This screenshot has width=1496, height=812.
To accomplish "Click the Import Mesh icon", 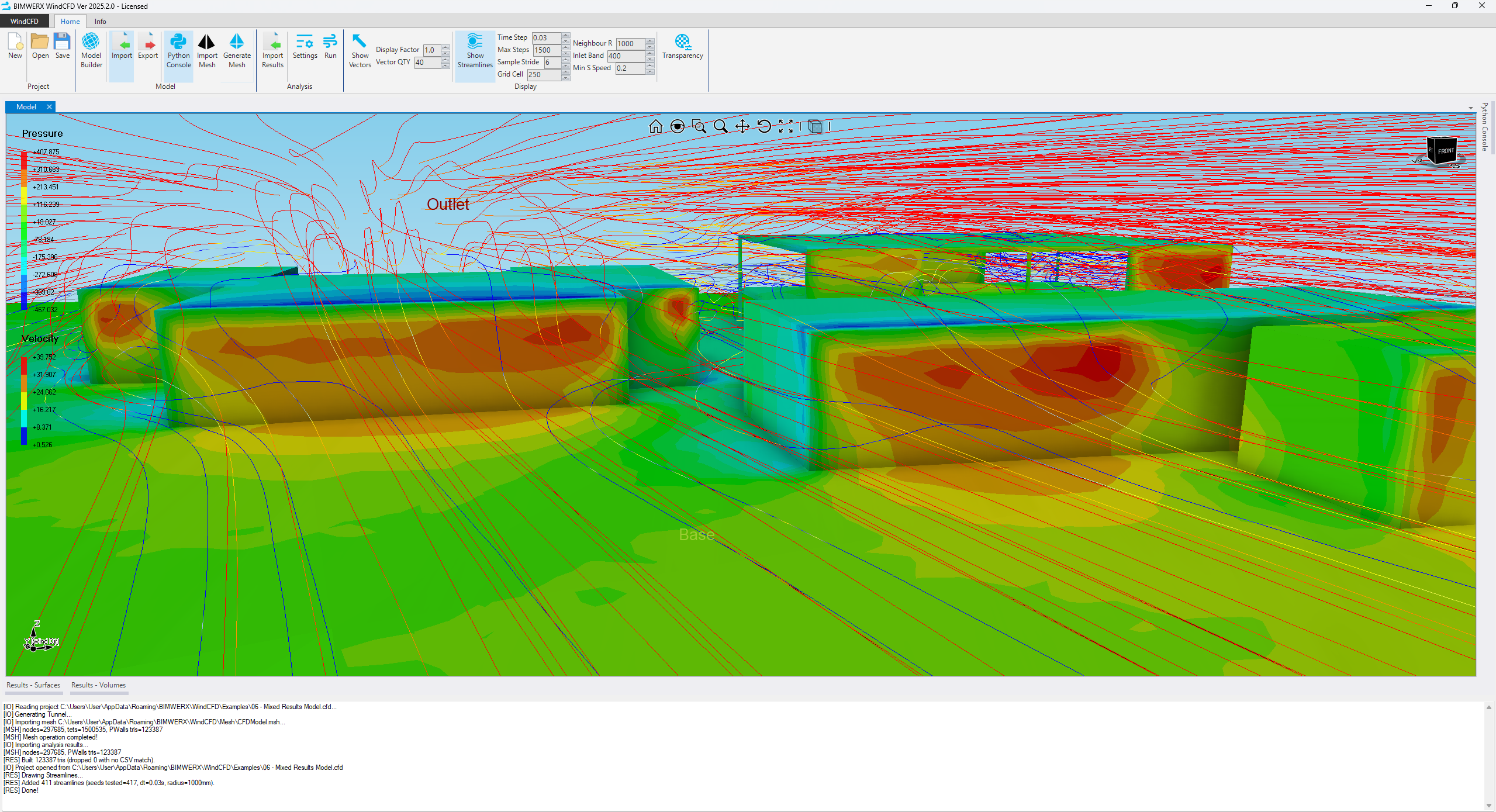I will [207, 50].
